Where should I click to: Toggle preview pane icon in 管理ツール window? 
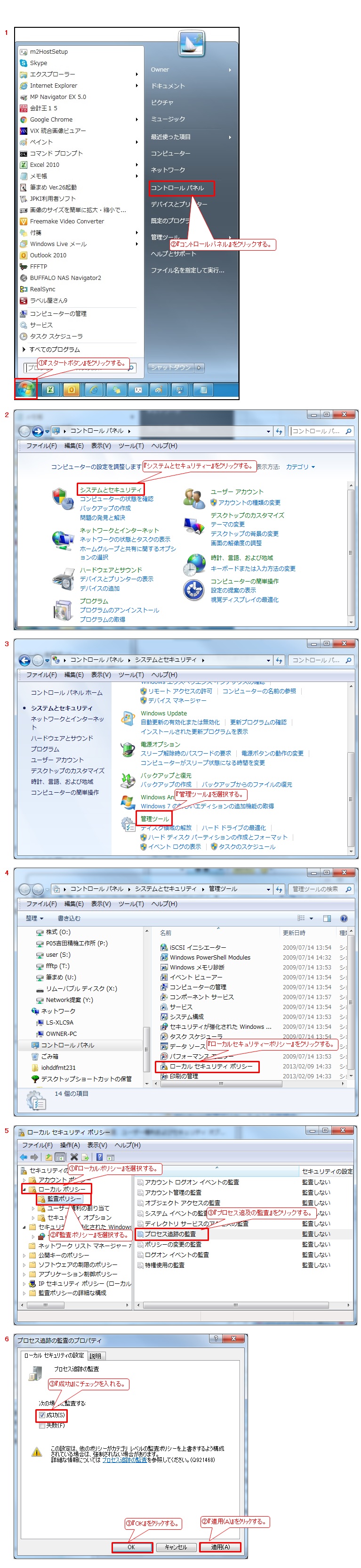(327, 919)
